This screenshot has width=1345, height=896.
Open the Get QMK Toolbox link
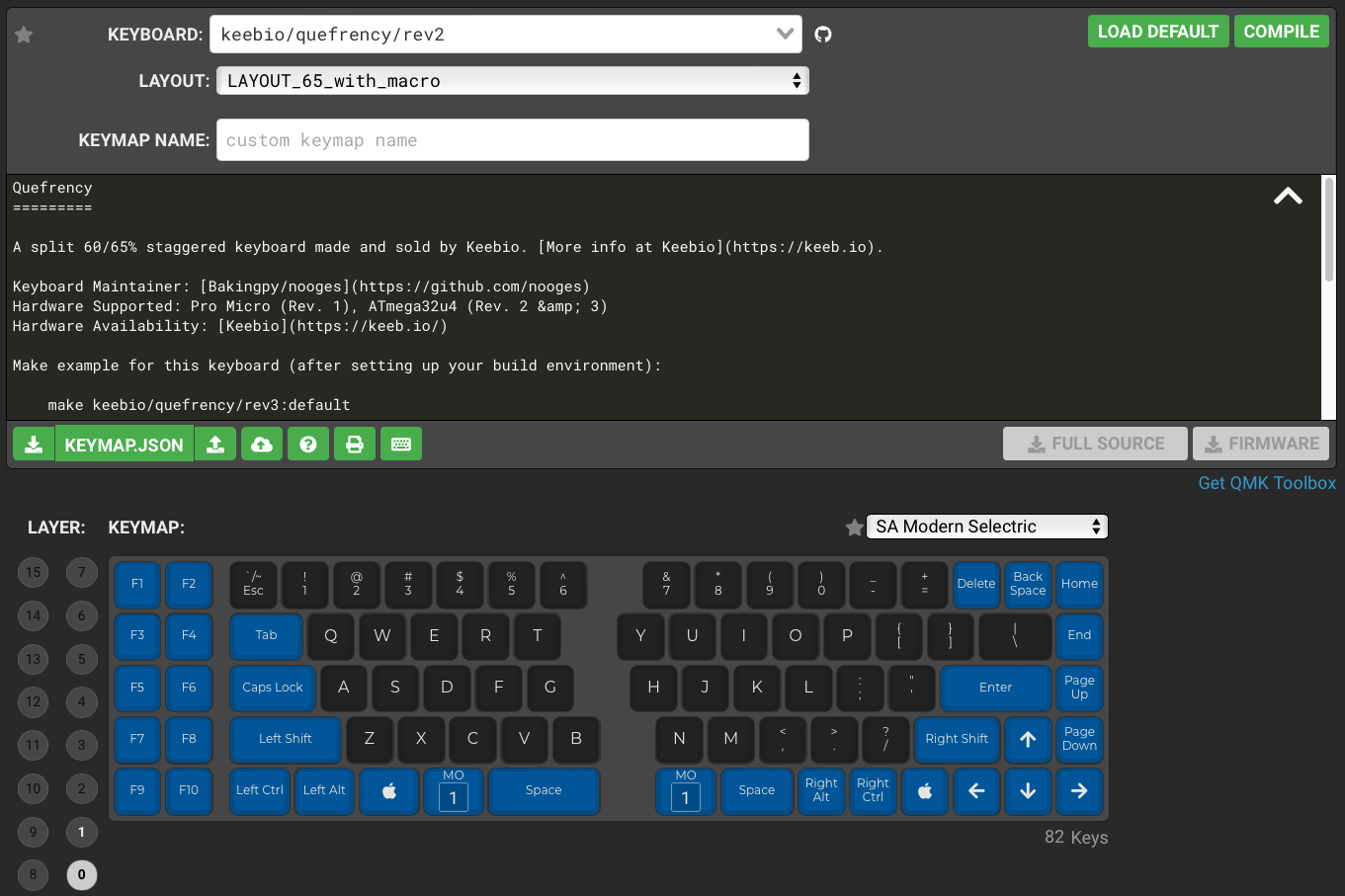point(1266,483)
